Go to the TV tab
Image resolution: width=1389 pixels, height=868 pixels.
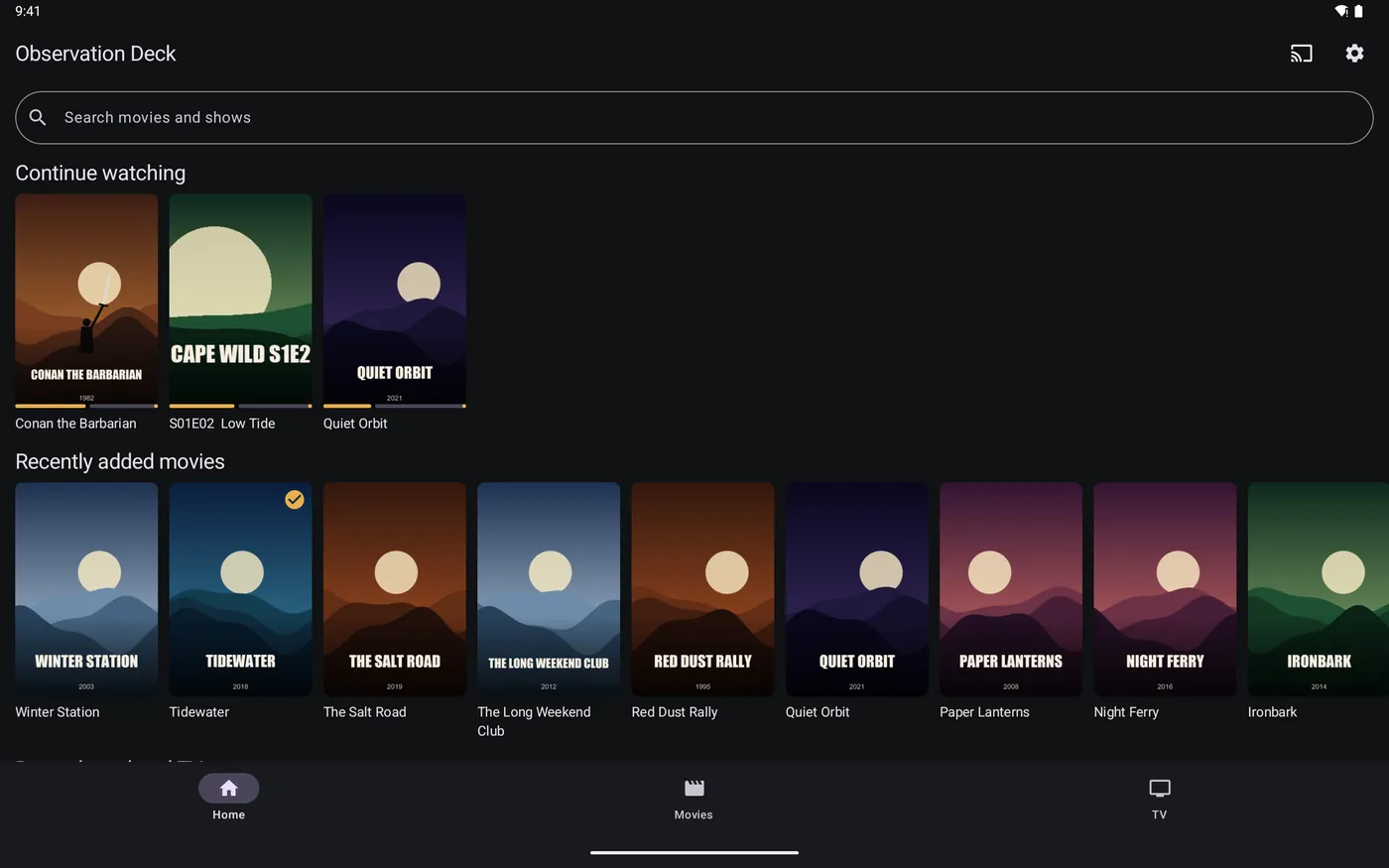tap(1159, 798)
